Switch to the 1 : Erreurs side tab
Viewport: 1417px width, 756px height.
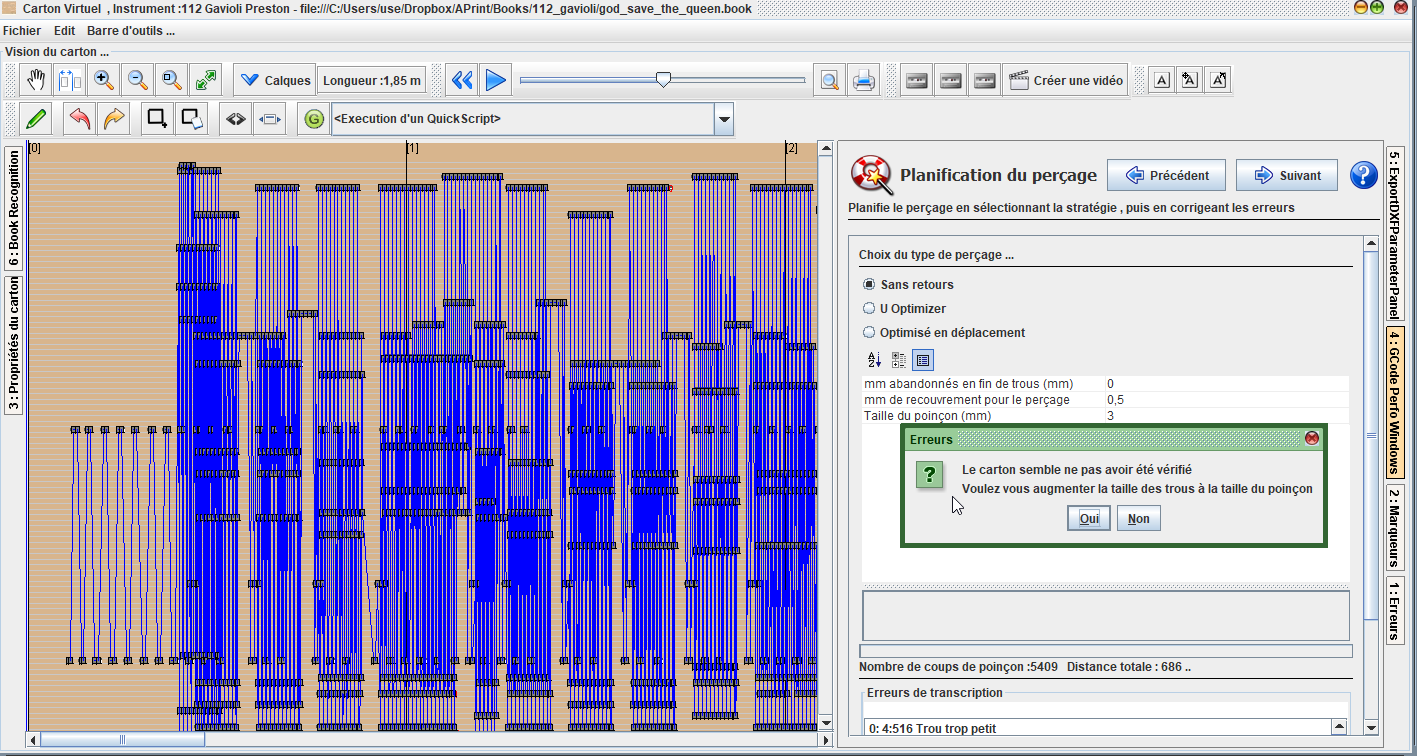[1394, 609]
